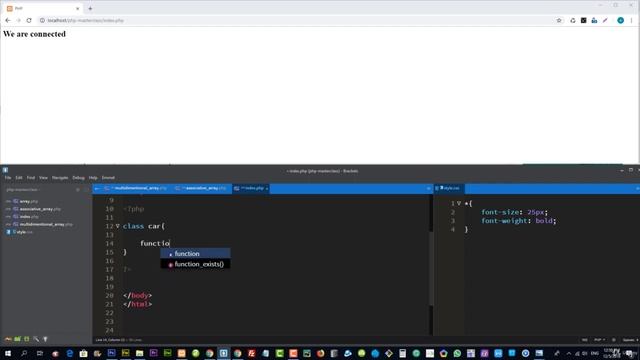
Task: Open FileZilla from the taskbar
Action: (251, 353)
